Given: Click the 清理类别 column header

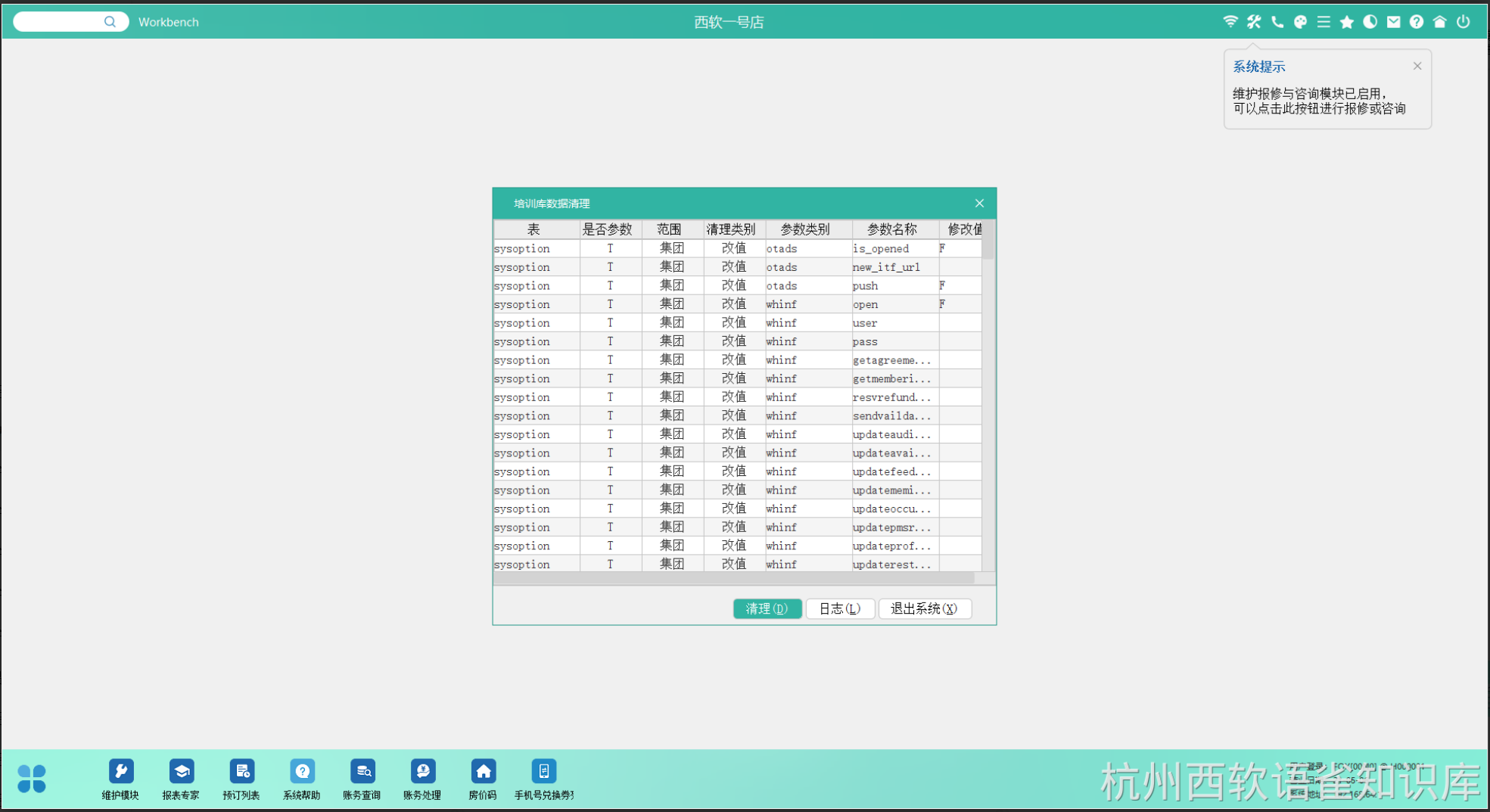Looking at the screenshot, I should tap(735, 229).
